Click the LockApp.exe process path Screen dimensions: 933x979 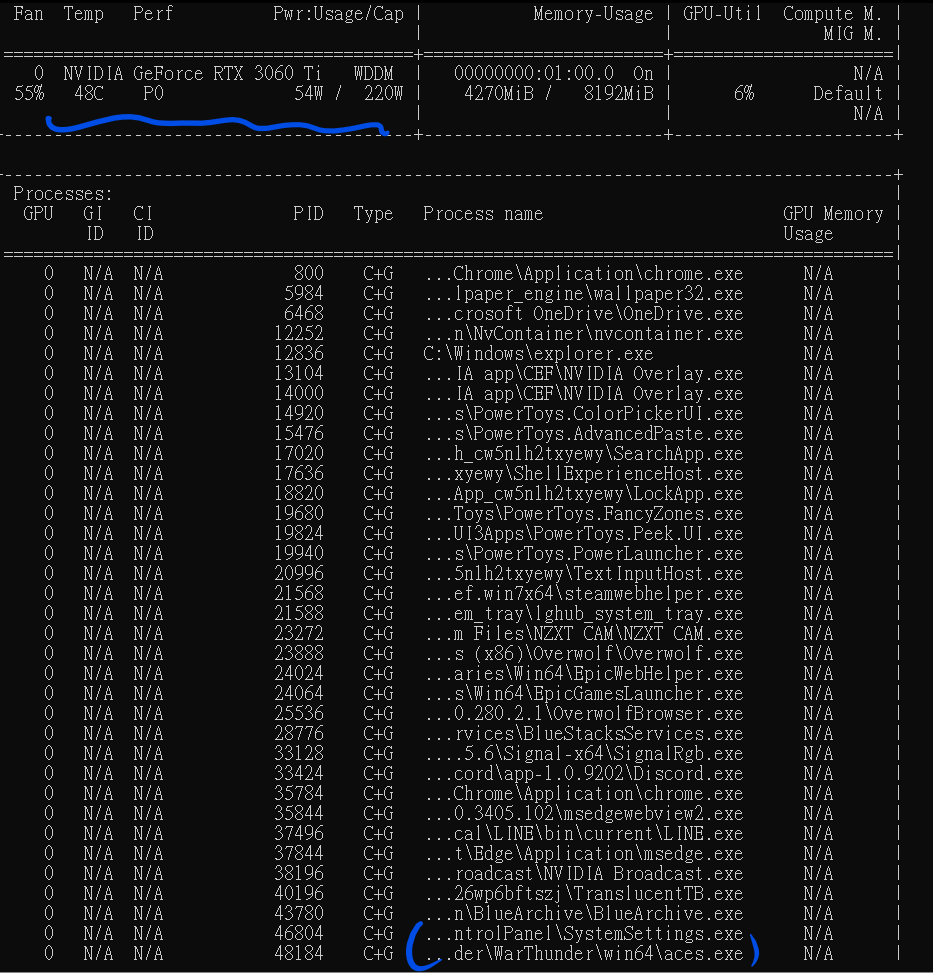click(584, 493)
